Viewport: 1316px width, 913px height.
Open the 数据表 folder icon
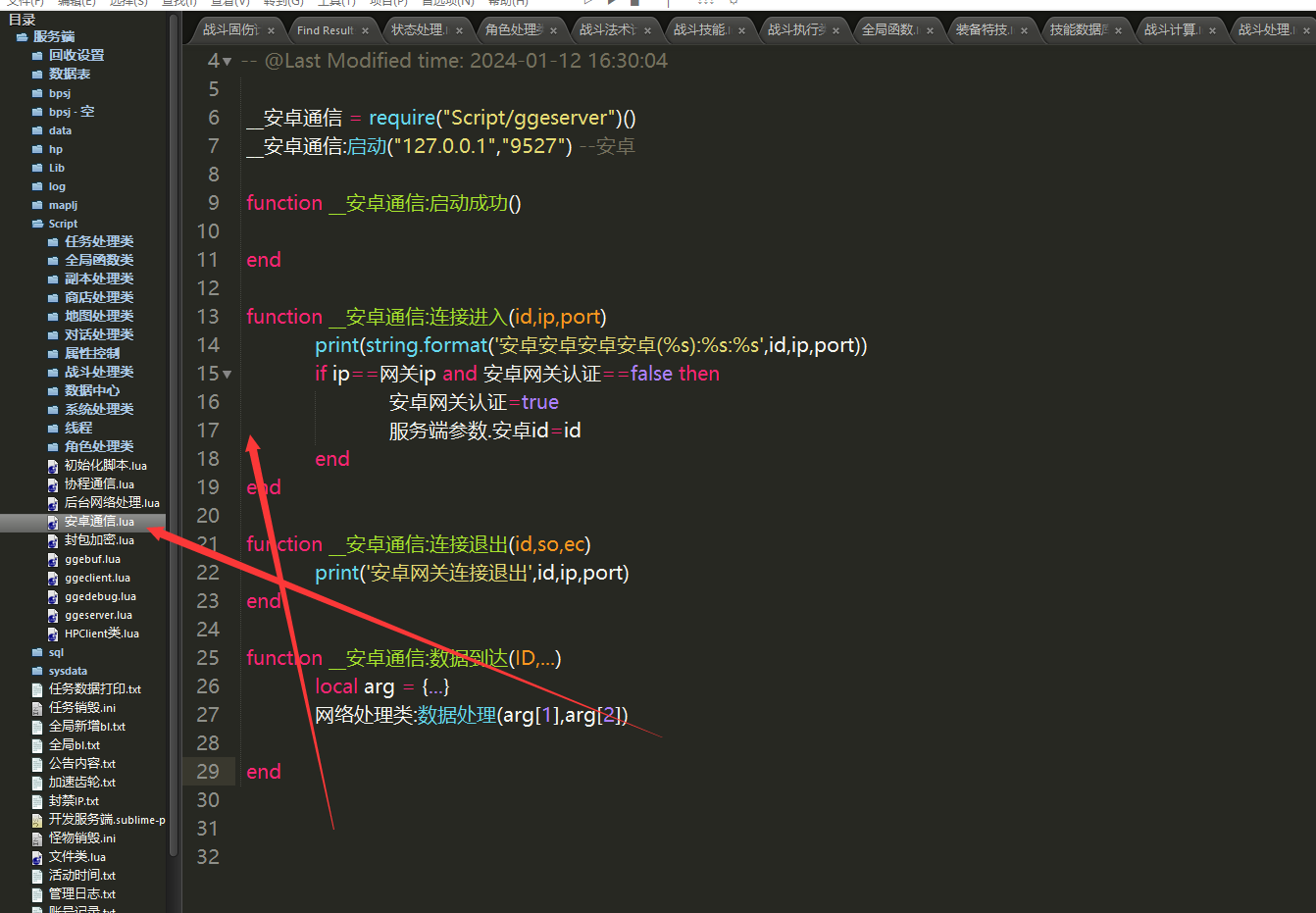tap(37, 75)
